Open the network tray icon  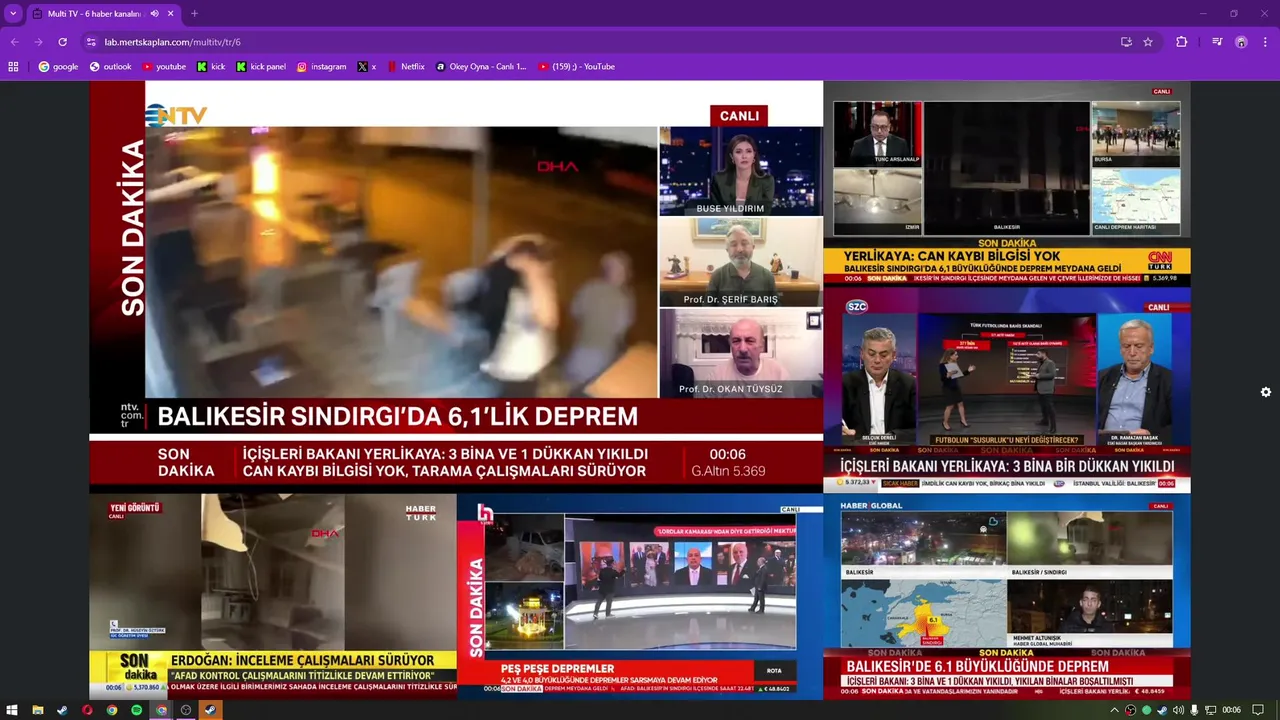tap(1211, 710)
